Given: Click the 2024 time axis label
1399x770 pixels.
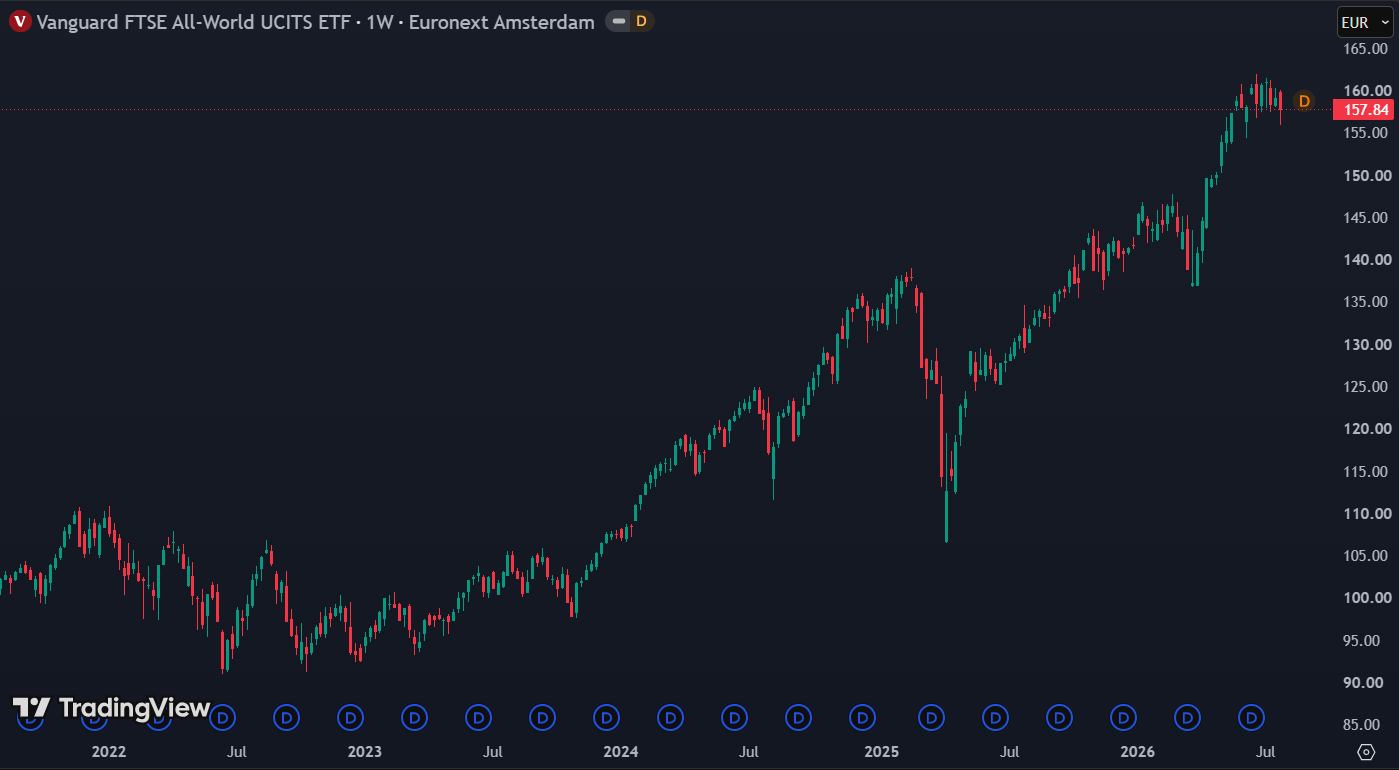Looking at the screenshot, I should point(621,751).
